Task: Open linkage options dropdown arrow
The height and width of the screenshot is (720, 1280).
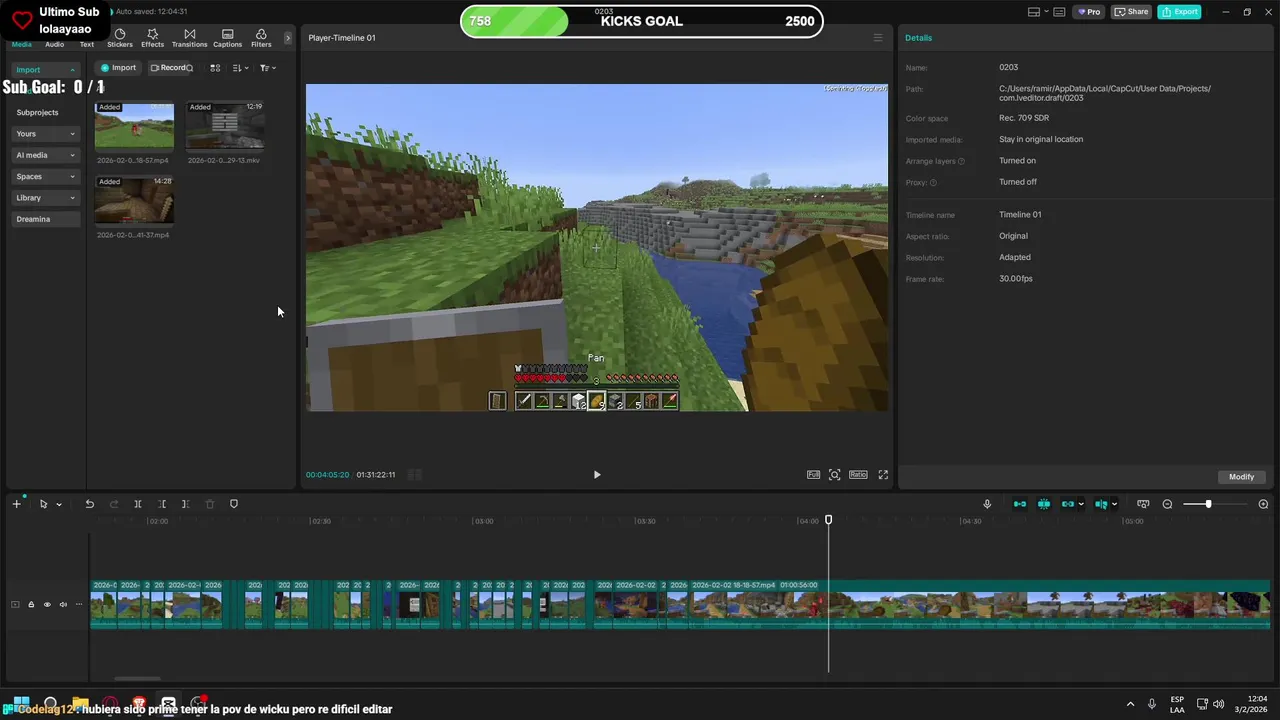Action: (1081, 505)
